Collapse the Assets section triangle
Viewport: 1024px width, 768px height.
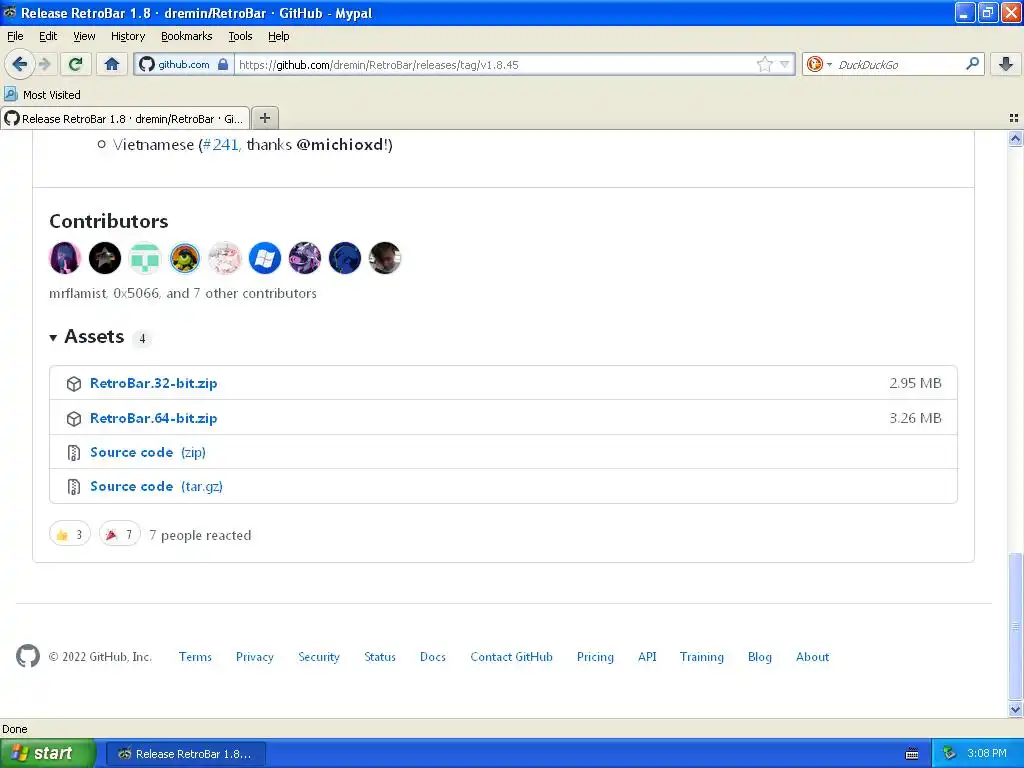[53, 338]
